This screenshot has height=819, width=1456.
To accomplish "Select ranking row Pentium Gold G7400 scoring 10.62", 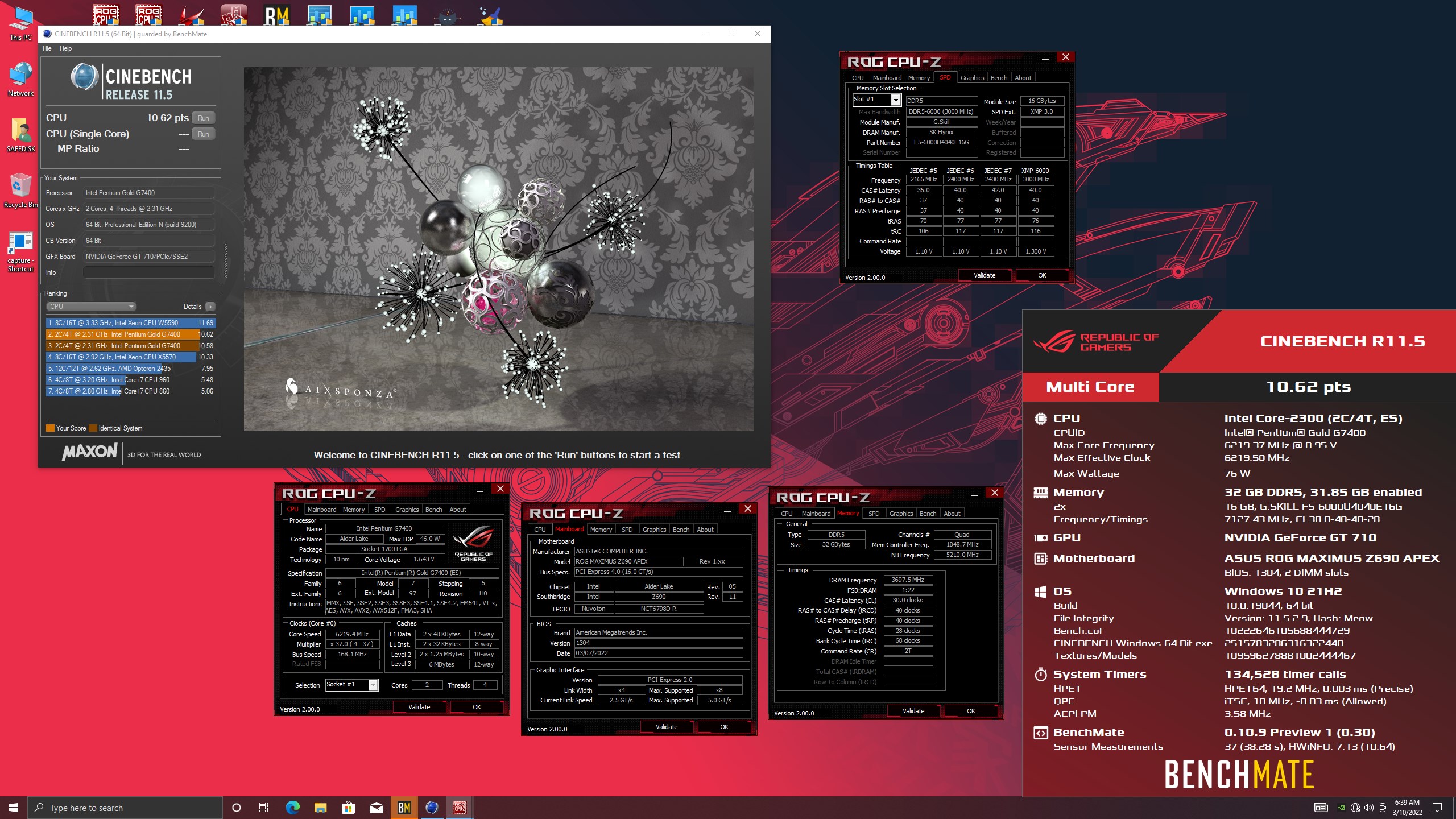I will point(131,334).
